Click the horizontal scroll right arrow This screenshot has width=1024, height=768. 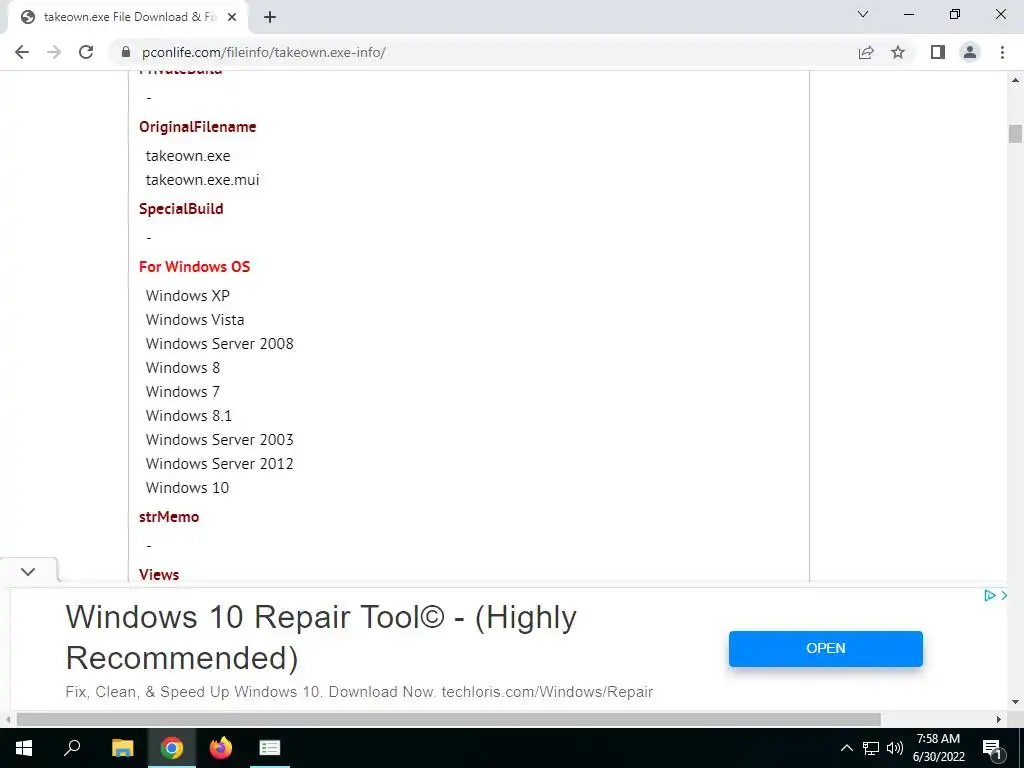coord(999,720)
